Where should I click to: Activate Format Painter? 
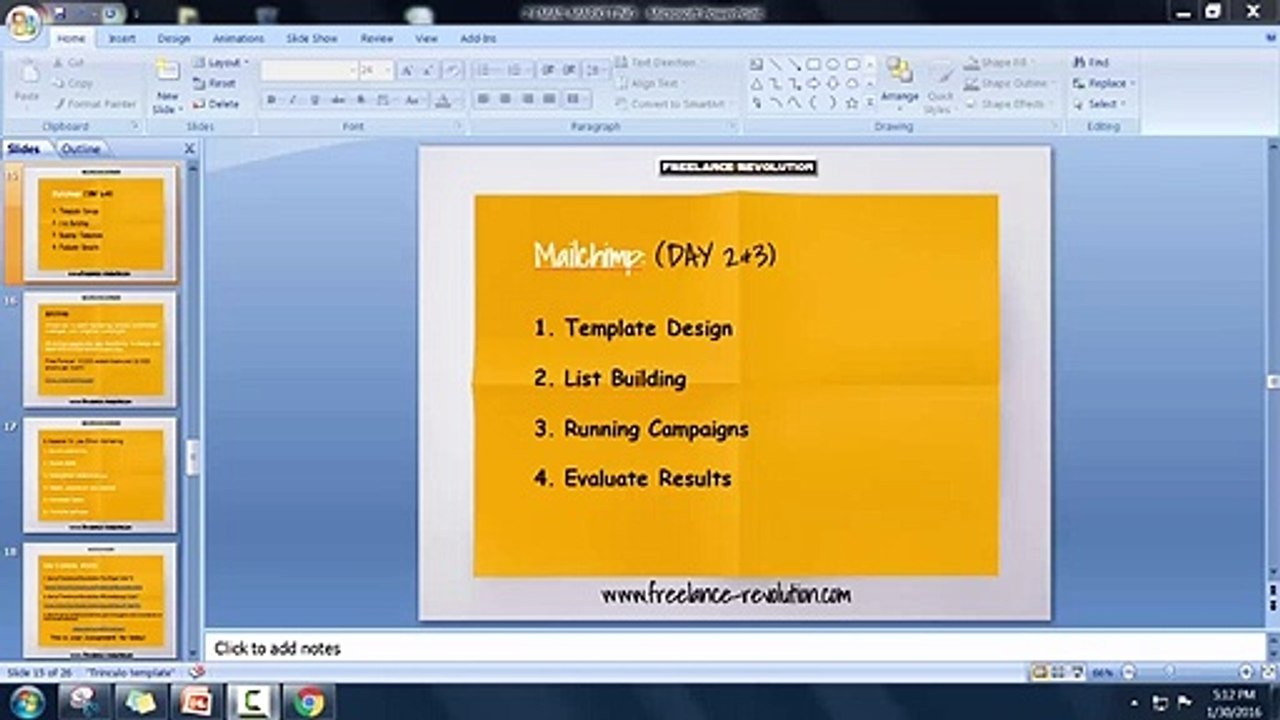click(x=96, y=104)
